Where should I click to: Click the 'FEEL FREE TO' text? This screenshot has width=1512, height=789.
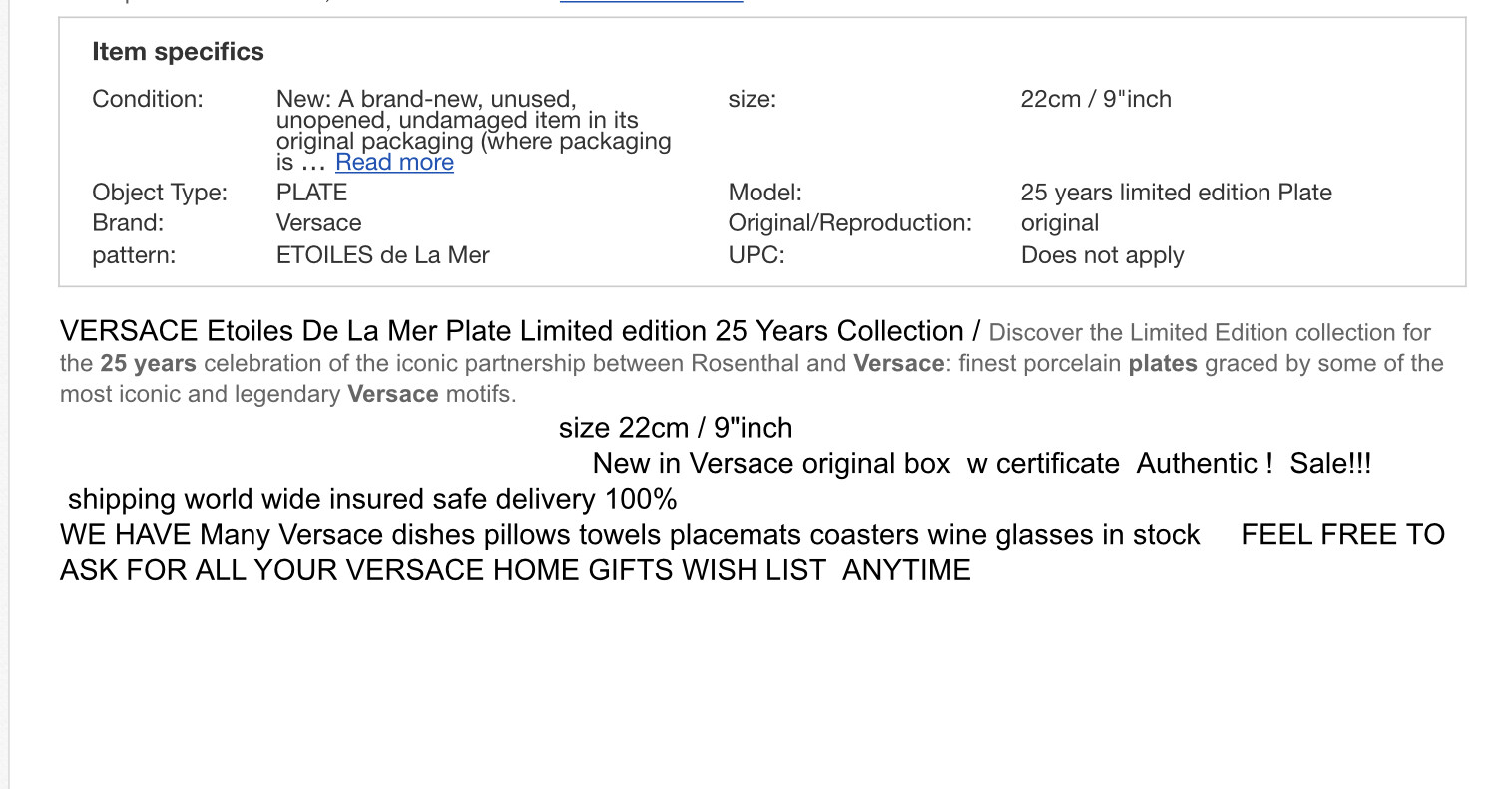click(1342, 535)
